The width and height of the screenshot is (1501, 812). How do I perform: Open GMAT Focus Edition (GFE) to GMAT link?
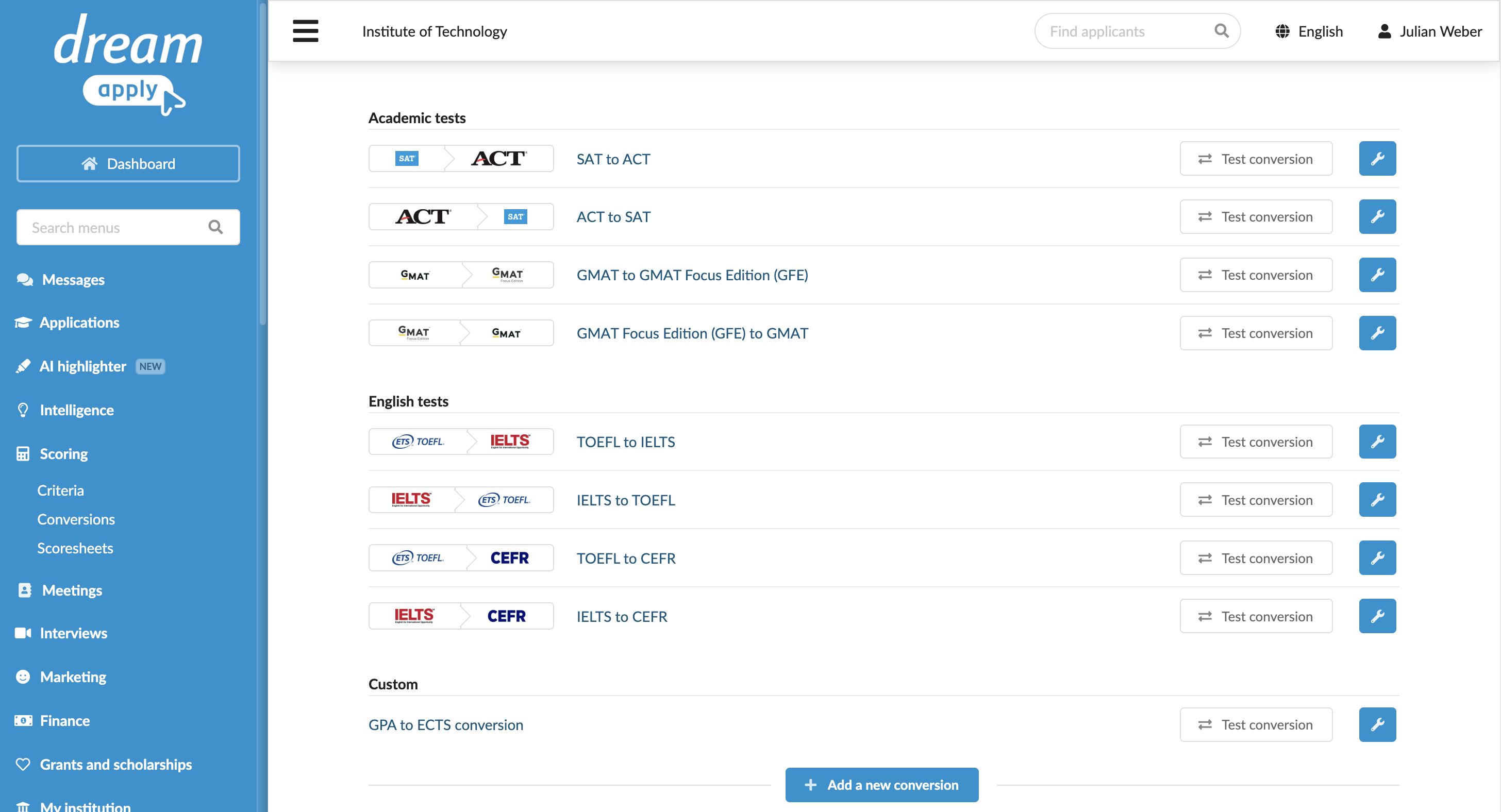(692, 333)
